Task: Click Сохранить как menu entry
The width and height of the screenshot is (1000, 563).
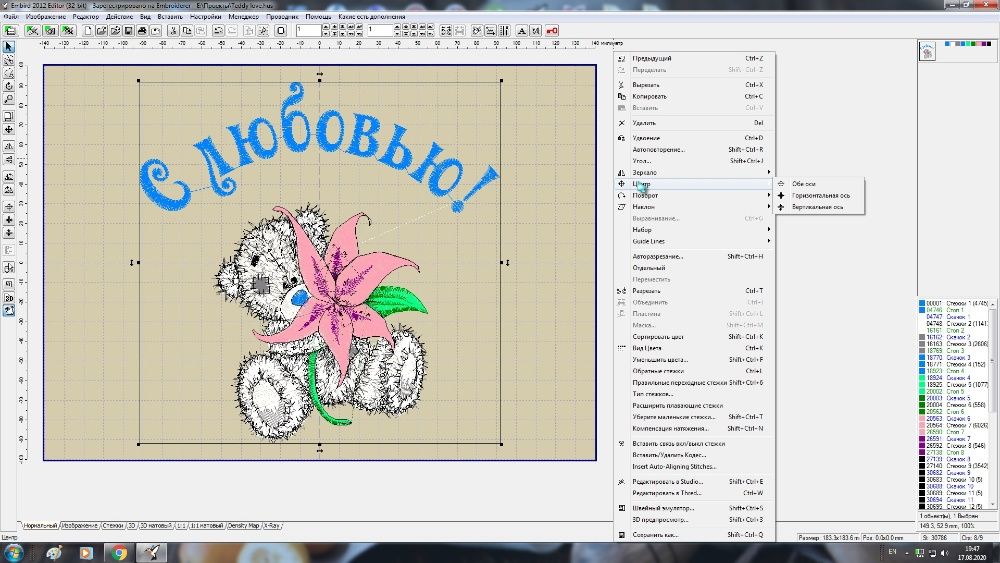Action: pos(694,535)
